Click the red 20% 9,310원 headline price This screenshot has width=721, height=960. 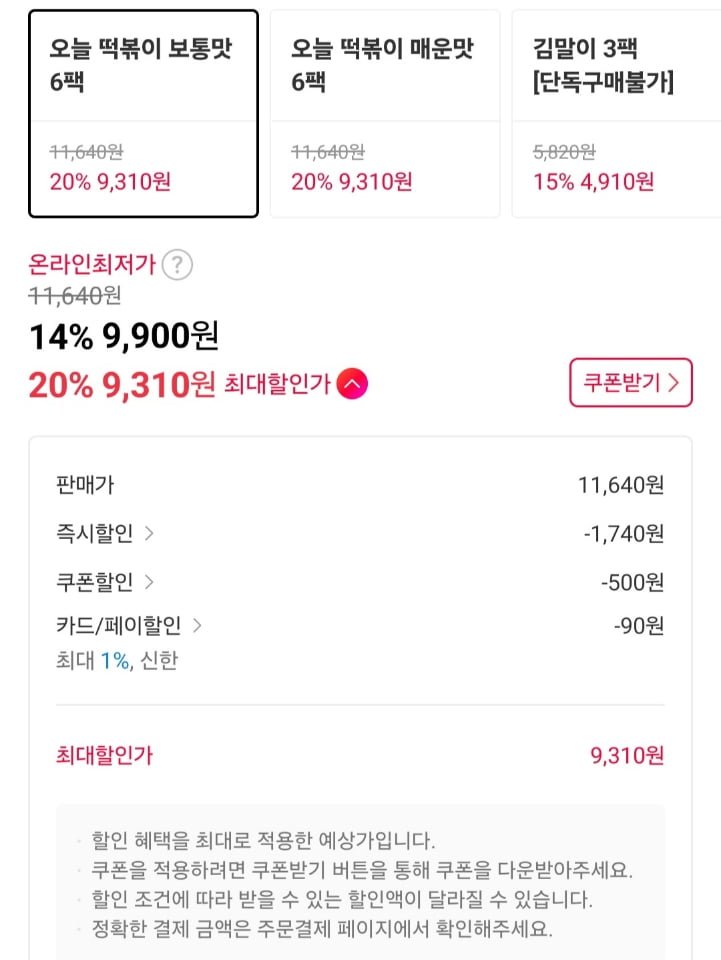(x=121, y=384)
